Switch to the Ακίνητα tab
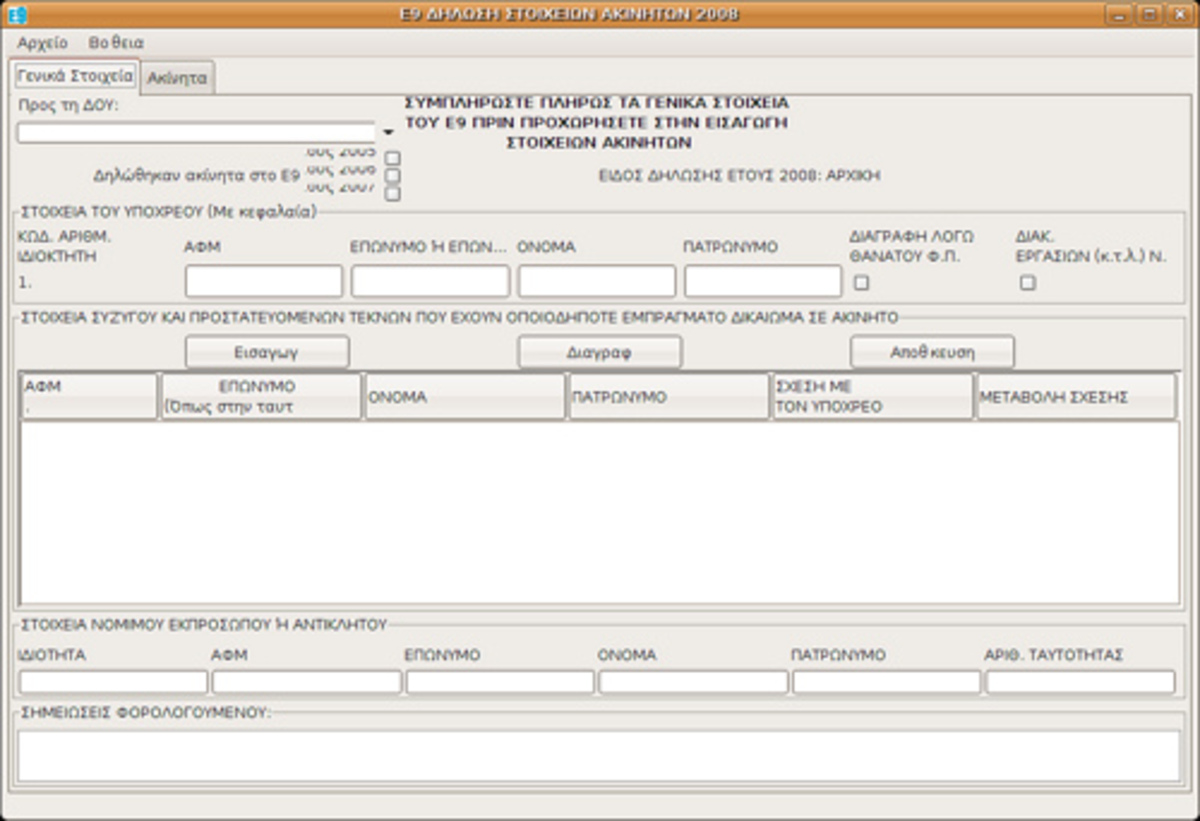The width and height of the screenshot is (1200, 821). [177, 78]
